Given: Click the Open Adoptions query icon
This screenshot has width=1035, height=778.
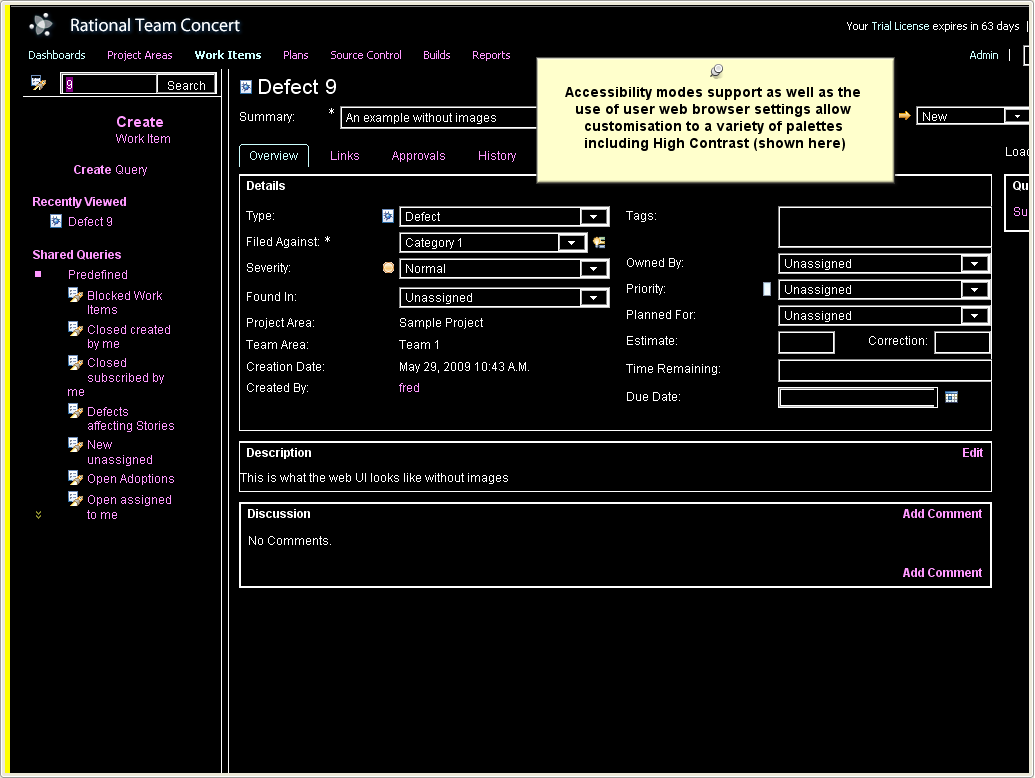Looking at the screenshot, I should (75, 478).
